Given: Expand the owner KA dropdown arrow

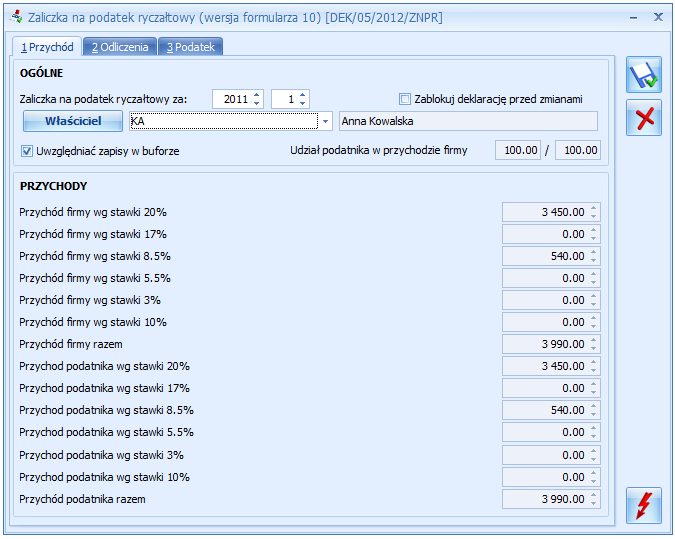Looking at the screenshot, I should 325,121.
